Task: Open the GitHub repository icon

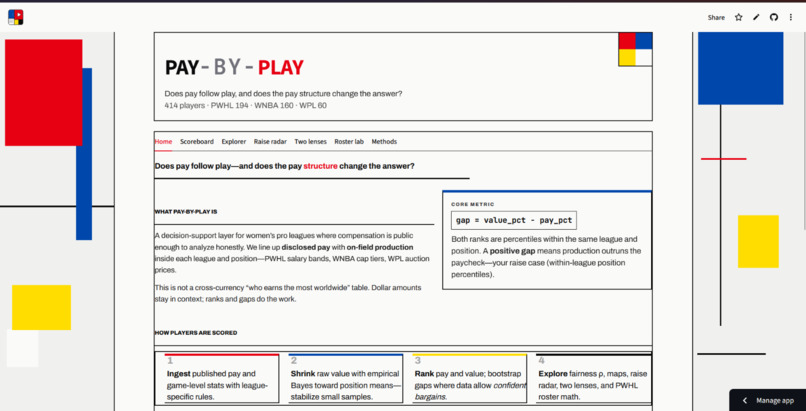Action: pos(774,17)
